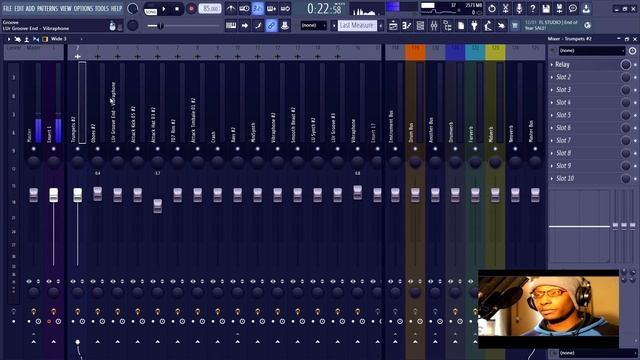This screenshot has width=640, height=360.
Task: Open the Playlist window icon
Action: [x=393, y=26]
